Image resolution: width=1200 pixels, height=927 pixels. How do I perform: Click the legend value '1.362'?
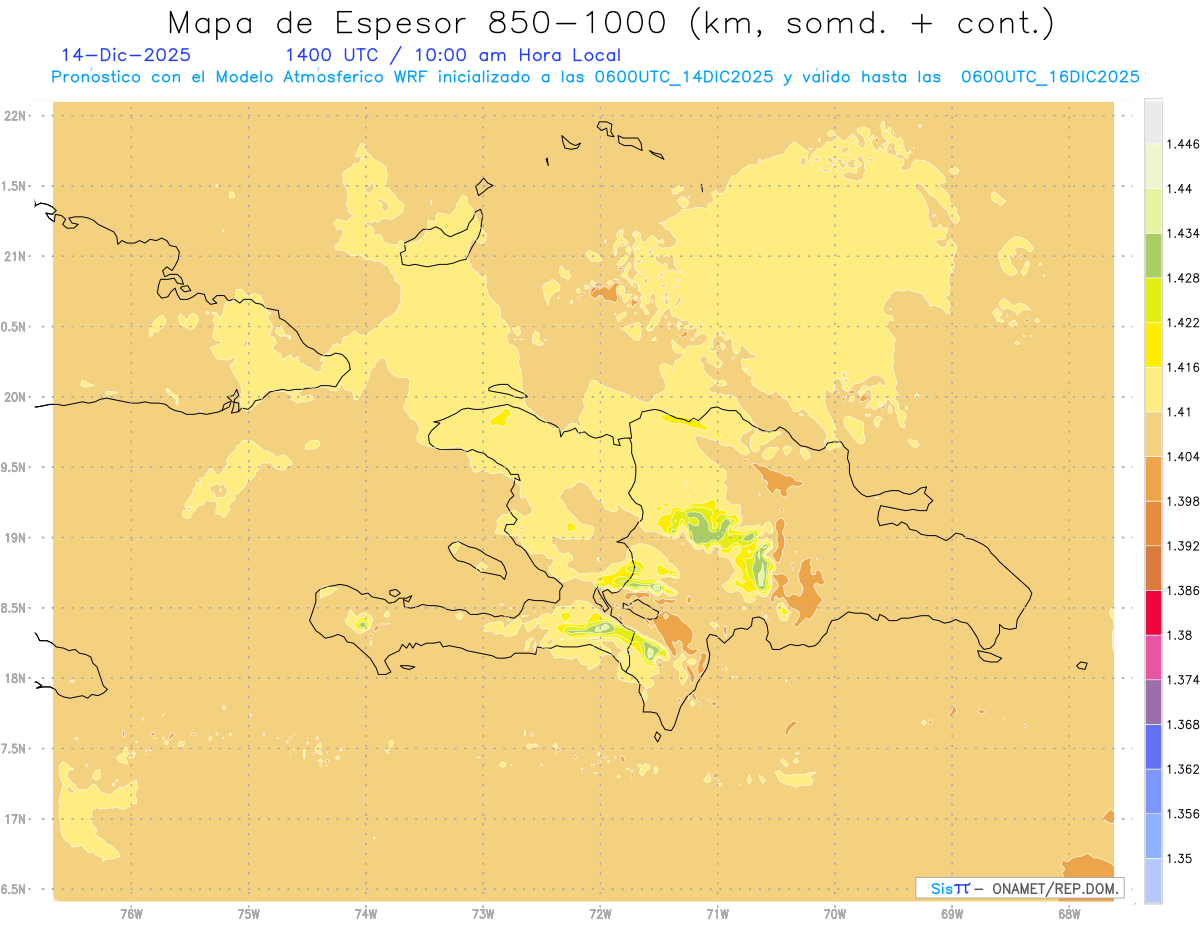(x=1182, y=769)
